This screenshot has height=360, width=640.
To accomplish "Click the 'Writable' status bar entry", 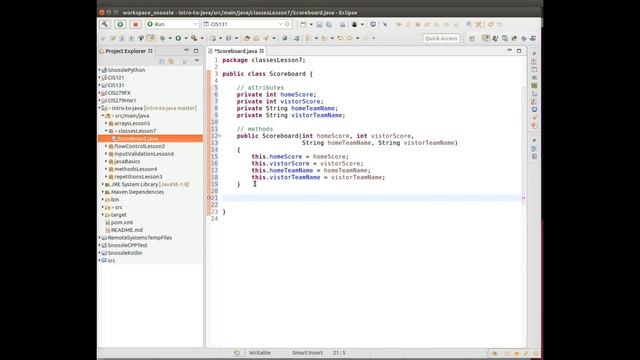I will 260,353.
